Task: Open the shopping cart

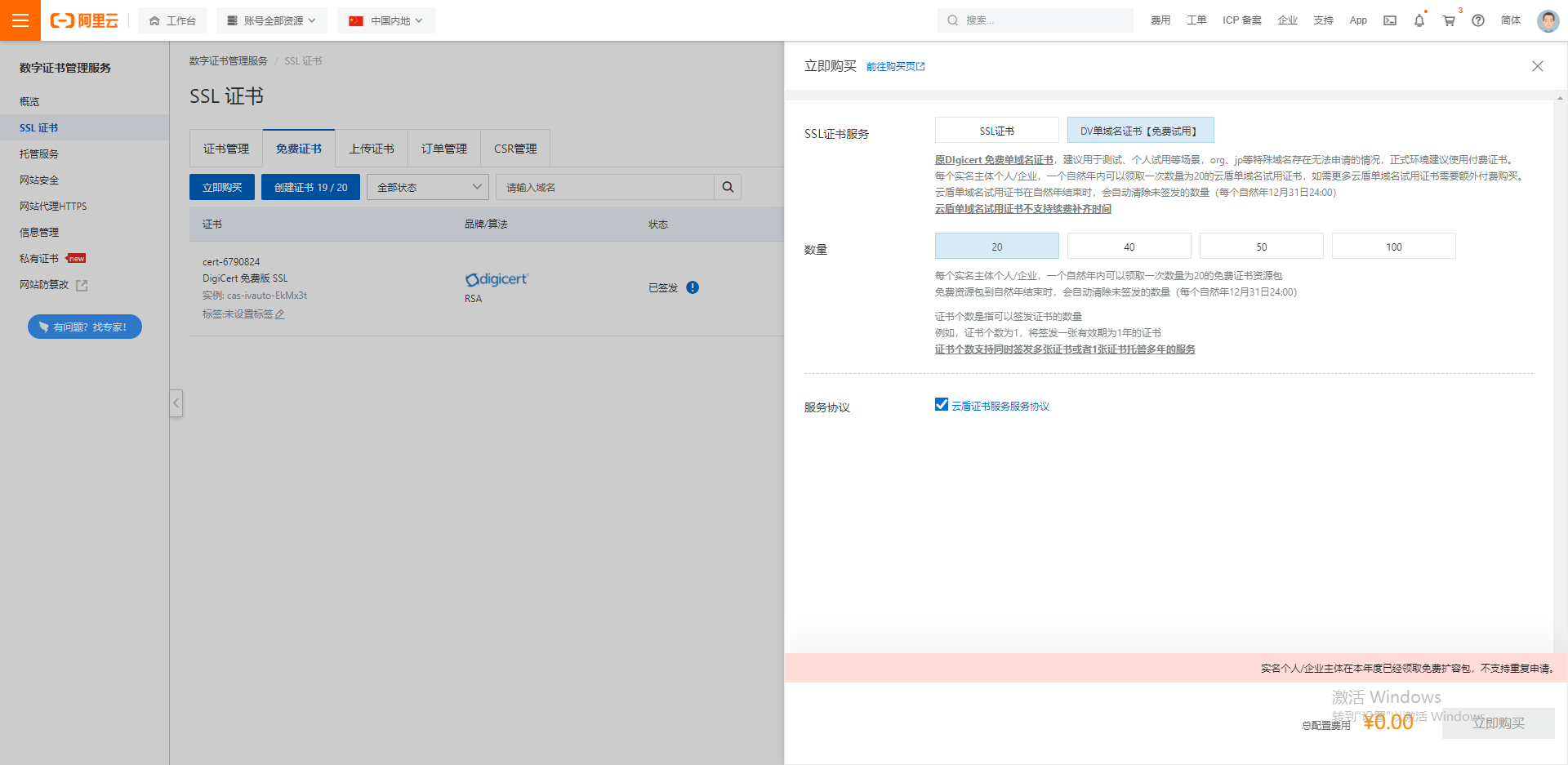Action: pyautogui.click(x=1449, y=20)
